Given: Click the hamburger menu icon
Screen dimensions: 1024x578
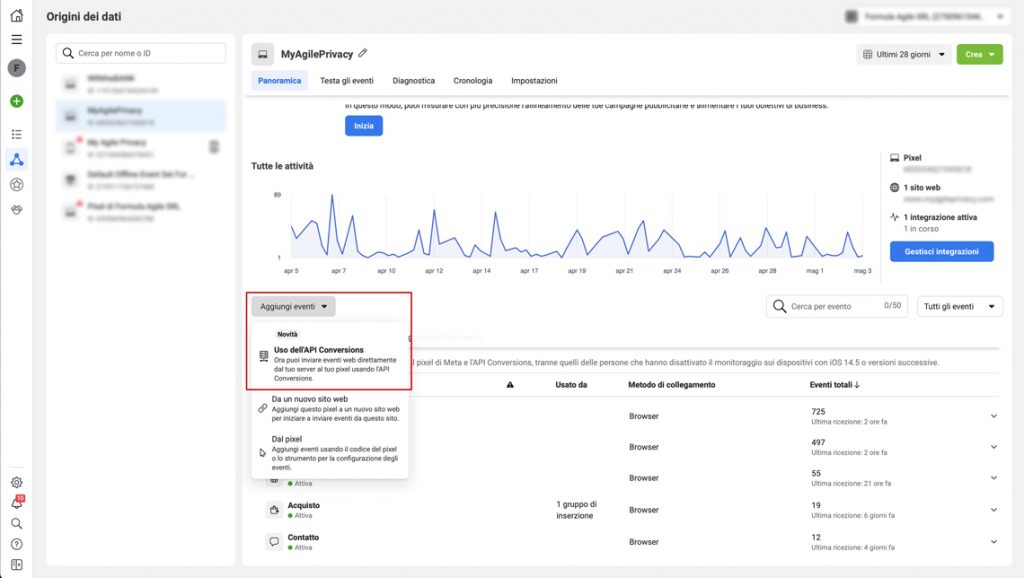Looking at the screenshot, I should click(15, 38).
